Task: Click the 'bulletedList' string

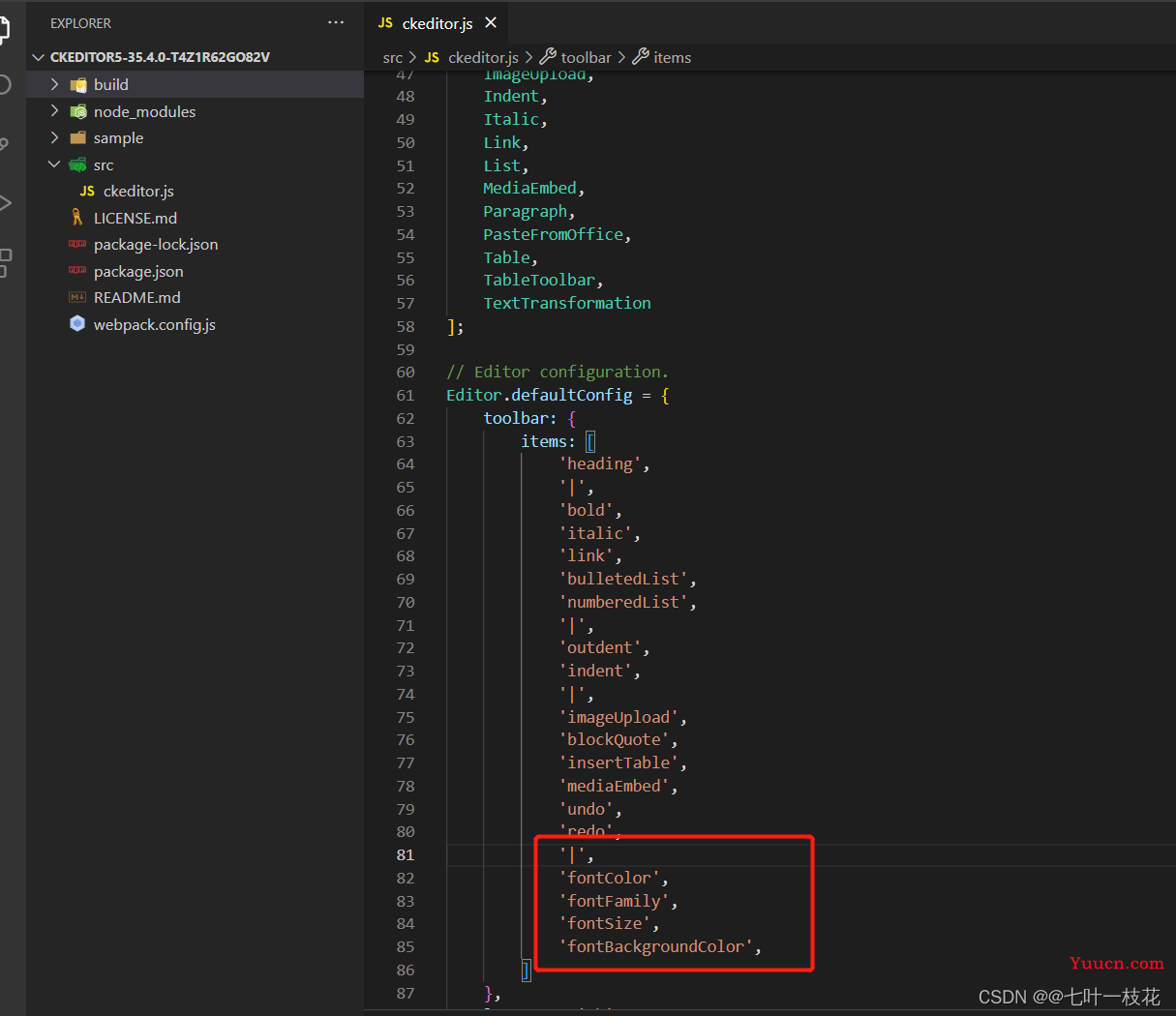Action: click(x=623, y=579)
